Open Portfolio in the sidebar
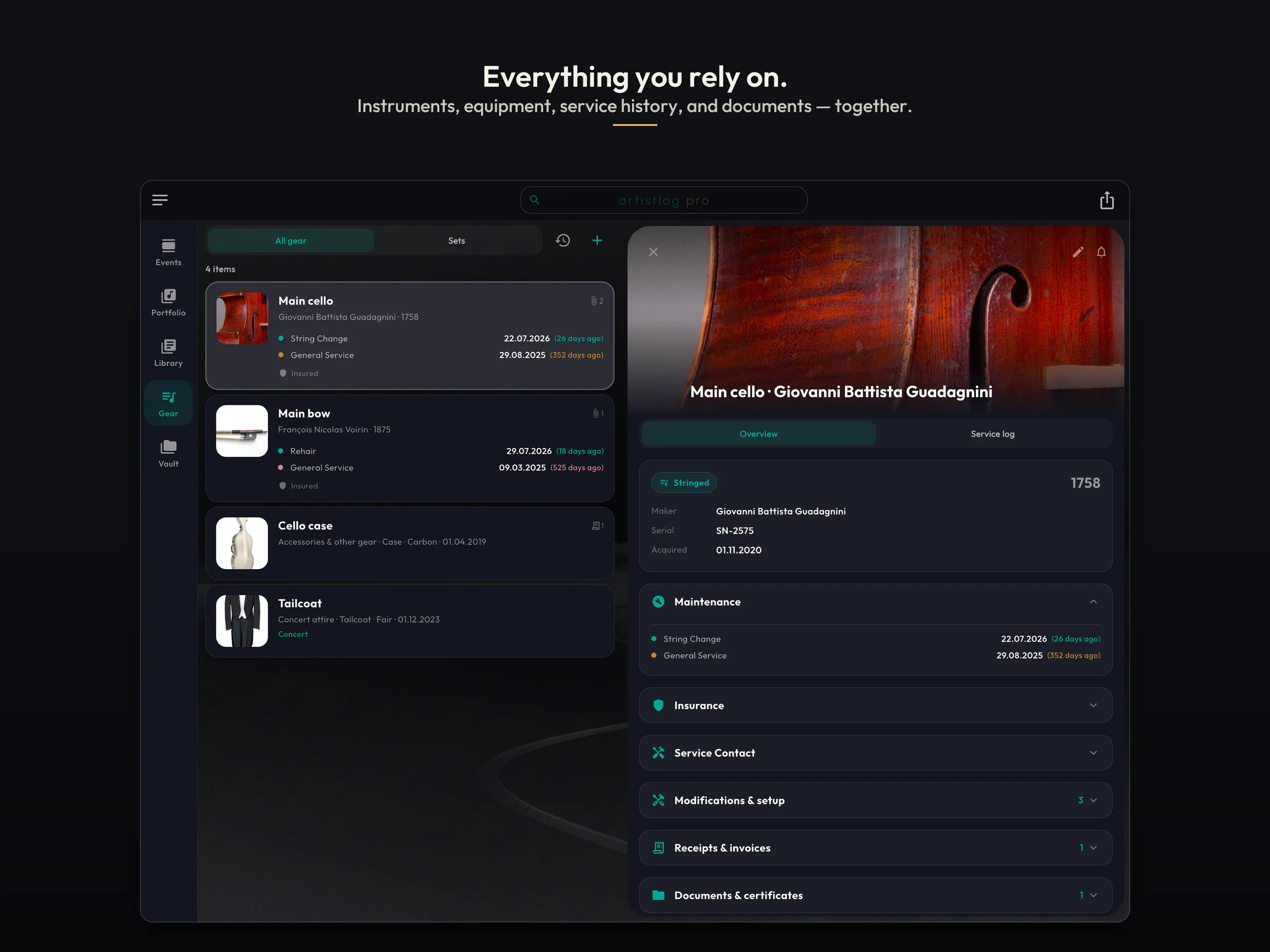 pyautogui.click(x=168, y=303)
